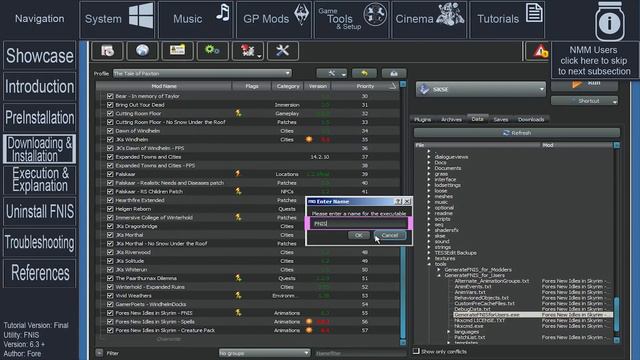Switch to the Plugins tab
Viewport: 640px width, 360px height.
[422, 119]
